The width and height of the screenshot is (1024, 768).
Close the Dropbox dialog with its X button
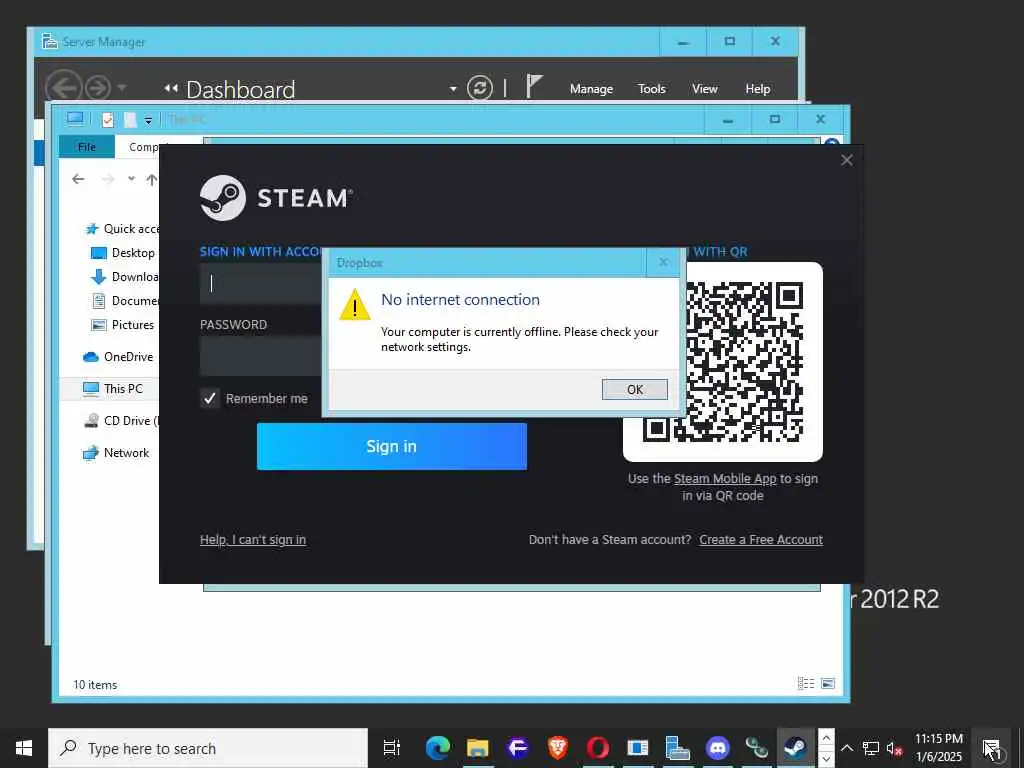663,262
